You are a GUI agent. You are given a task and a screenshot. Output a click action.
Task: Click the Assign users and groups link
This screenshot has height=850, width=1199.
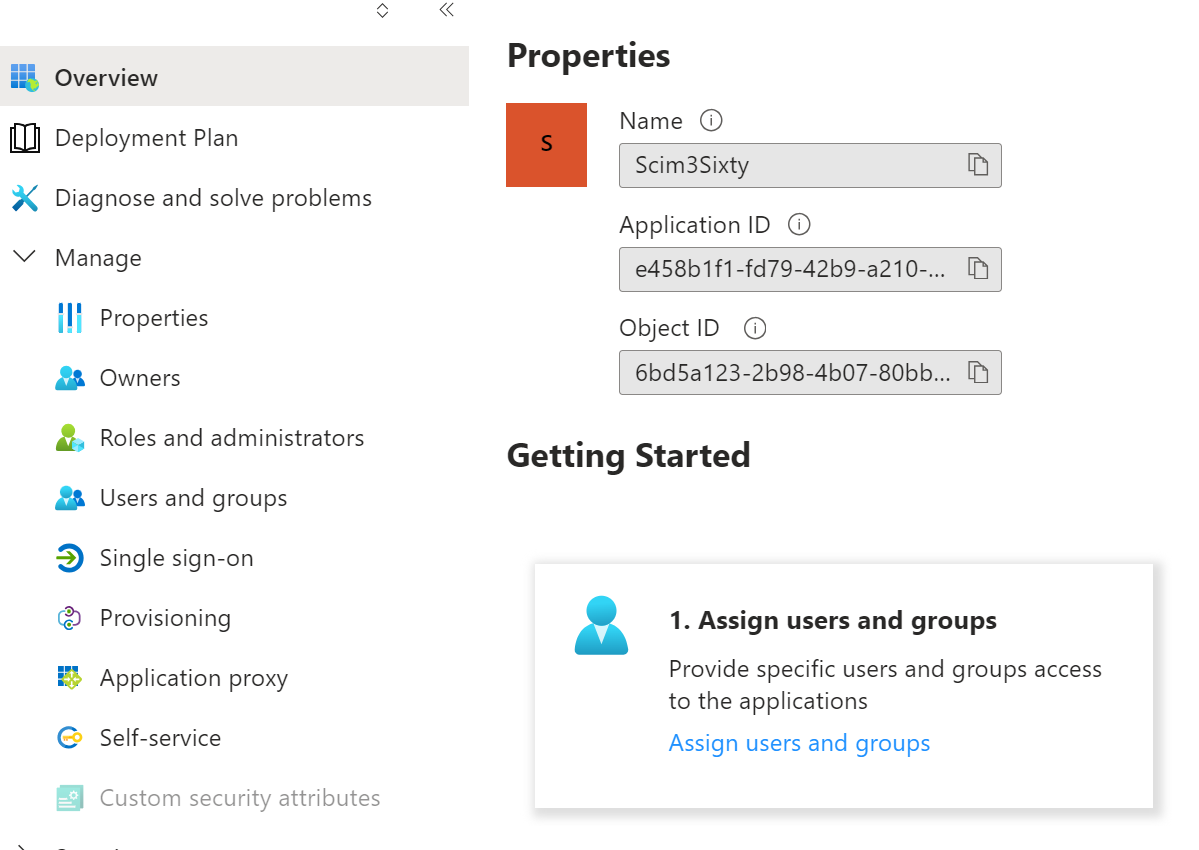(799, 743)
